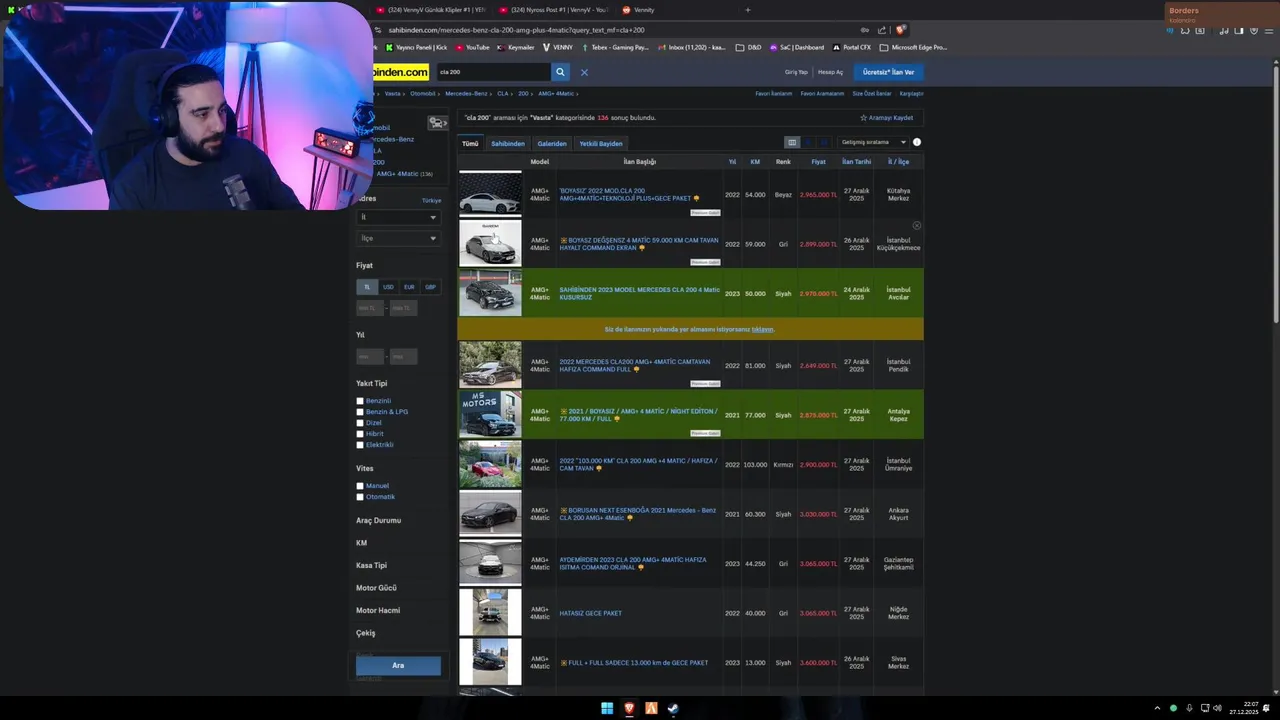The height and width of the screenshot is (720, 1280).
Task: Click the Windows Start button
Action: click(606, 708)
